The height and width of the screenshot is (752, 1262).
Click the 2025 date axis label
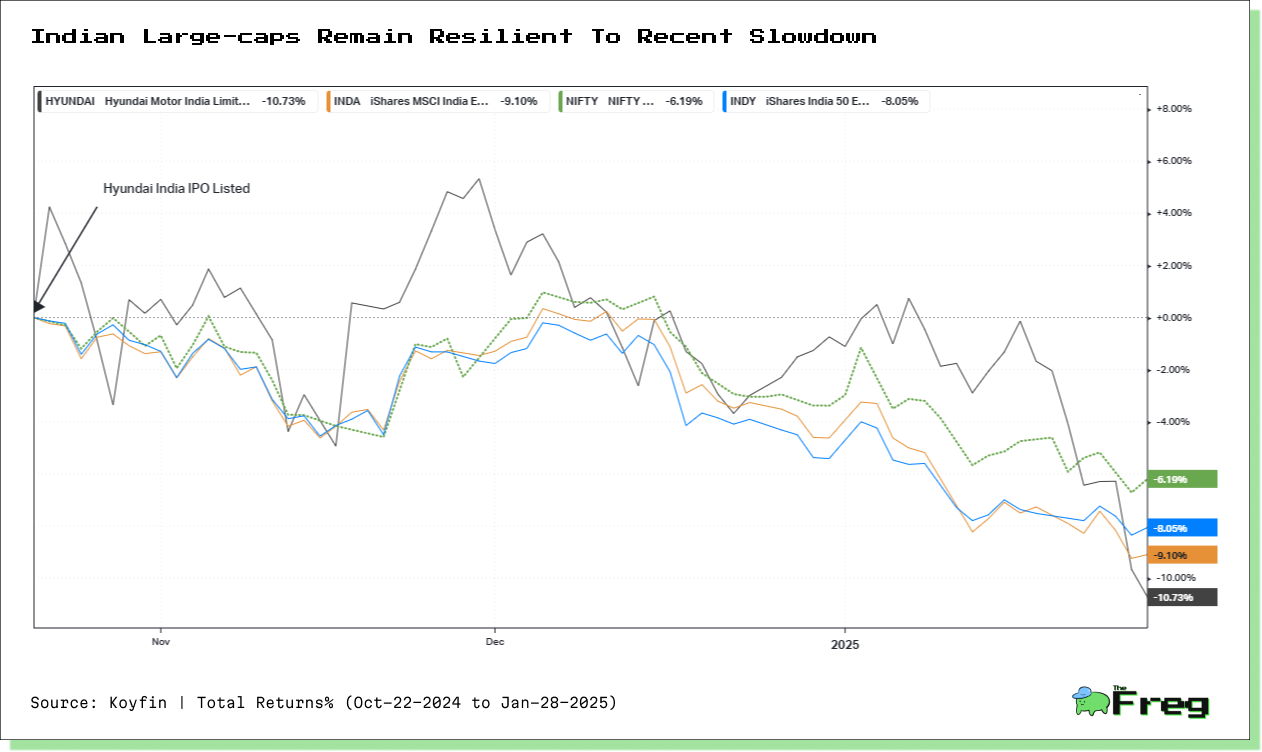[x=845, y=644]
